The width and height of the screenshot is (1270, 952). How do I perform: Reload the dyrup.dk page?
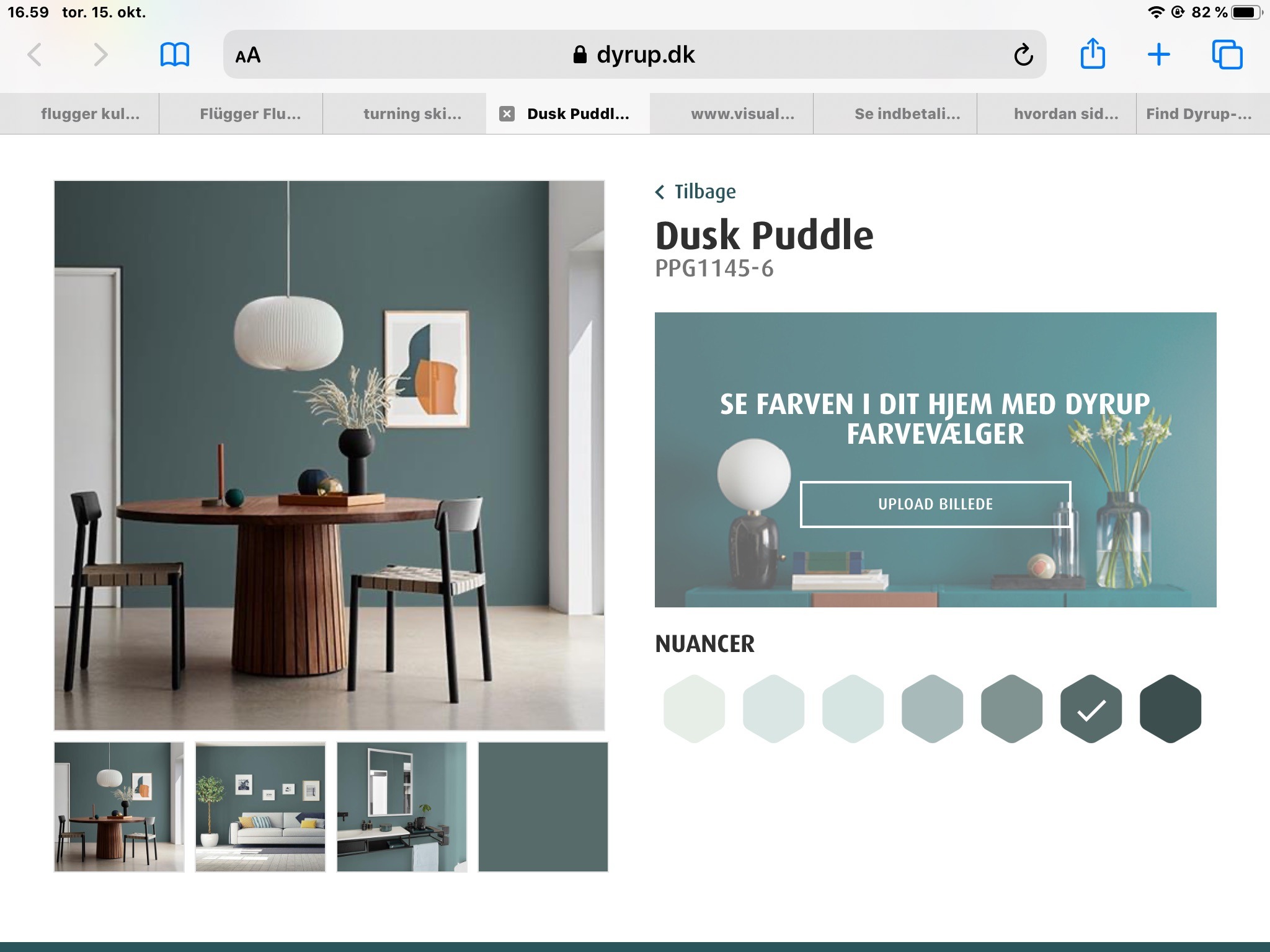point(1023,55)
